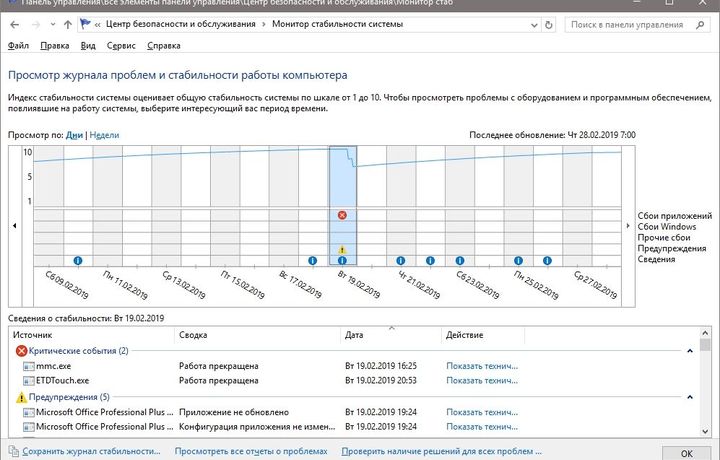
Task: Click the save journal document icon
Action: coord(14,451)
